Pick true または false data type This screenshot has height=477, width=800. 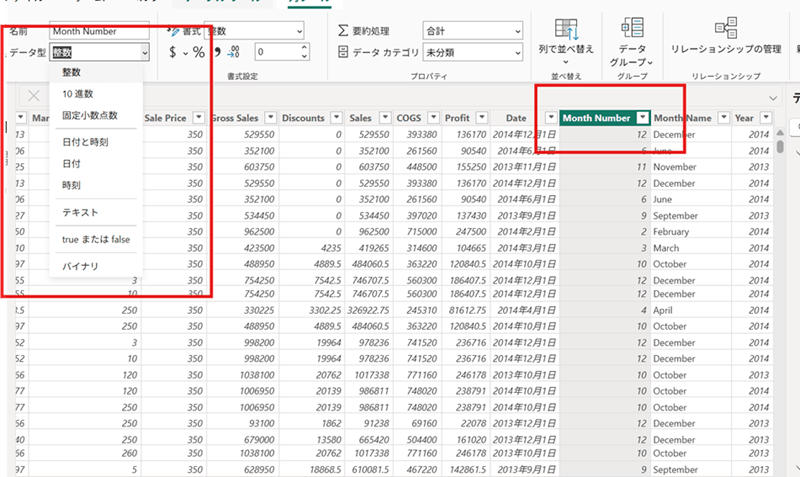pyautogui.click(x=95, y=240)
